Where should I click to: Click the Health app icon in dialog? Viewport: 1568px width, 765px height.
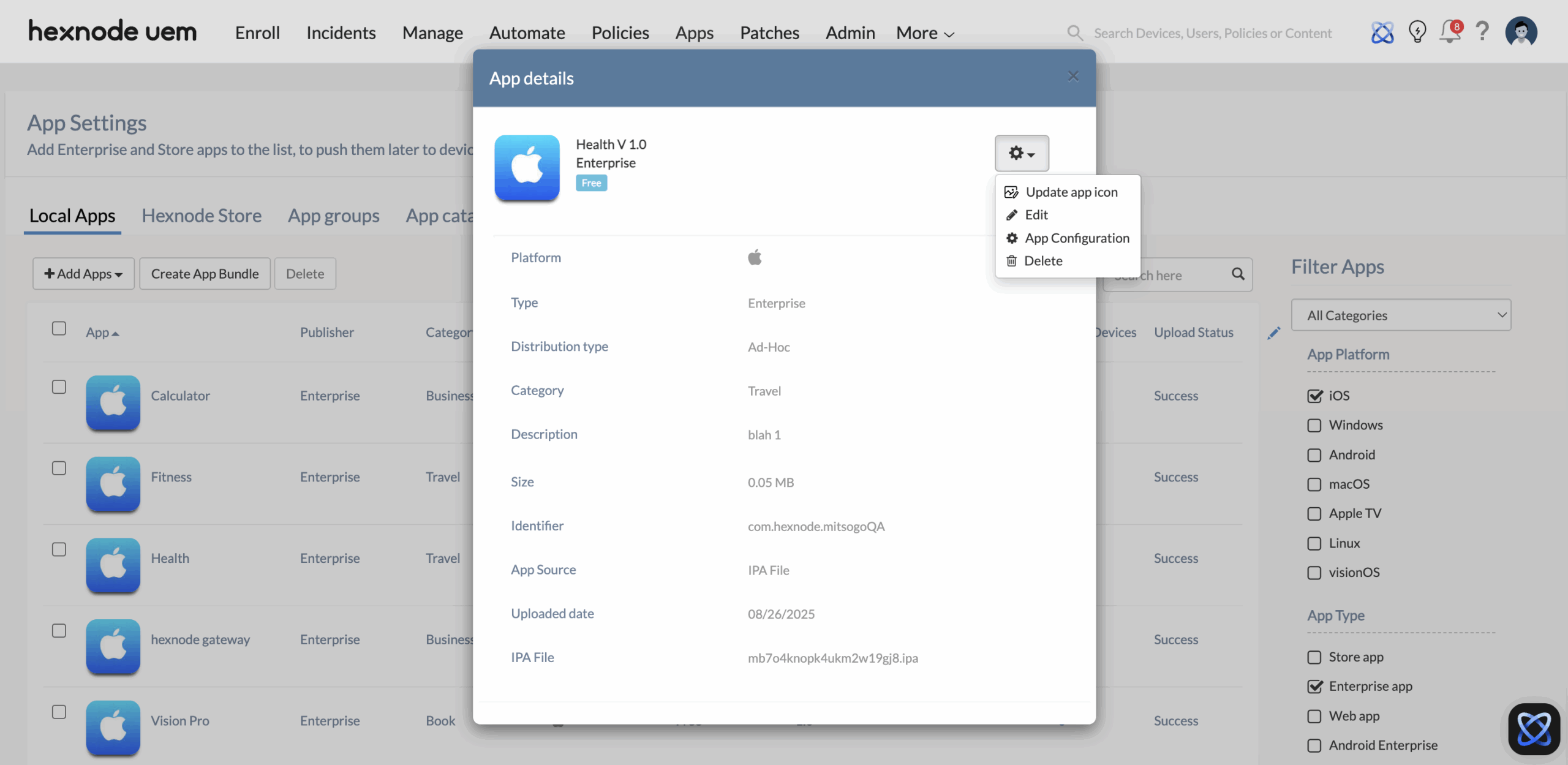pyautogui.click(x=527, y=167)
